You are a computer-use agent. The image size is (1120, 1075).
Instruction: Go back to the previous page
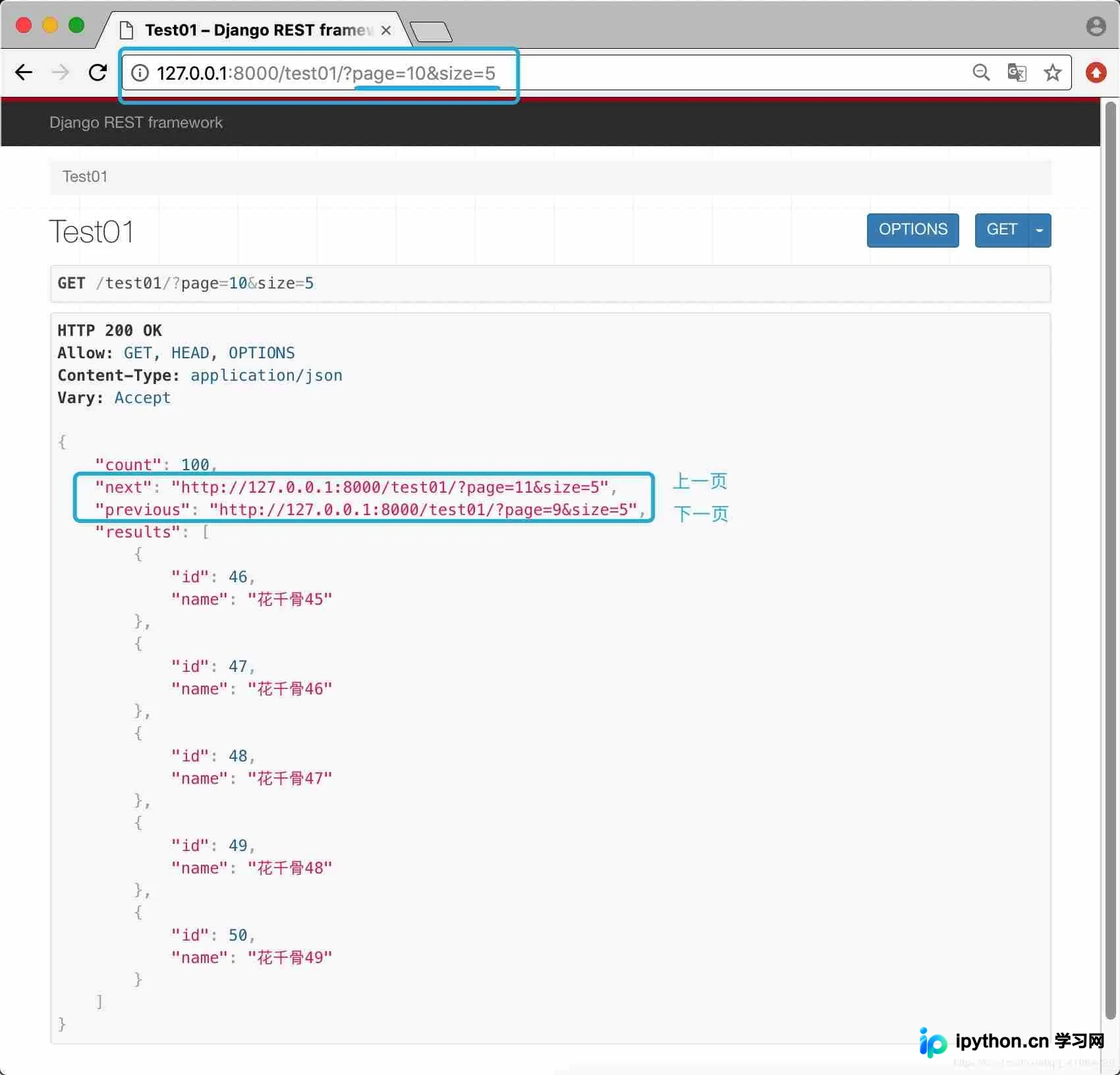(24, 72)
